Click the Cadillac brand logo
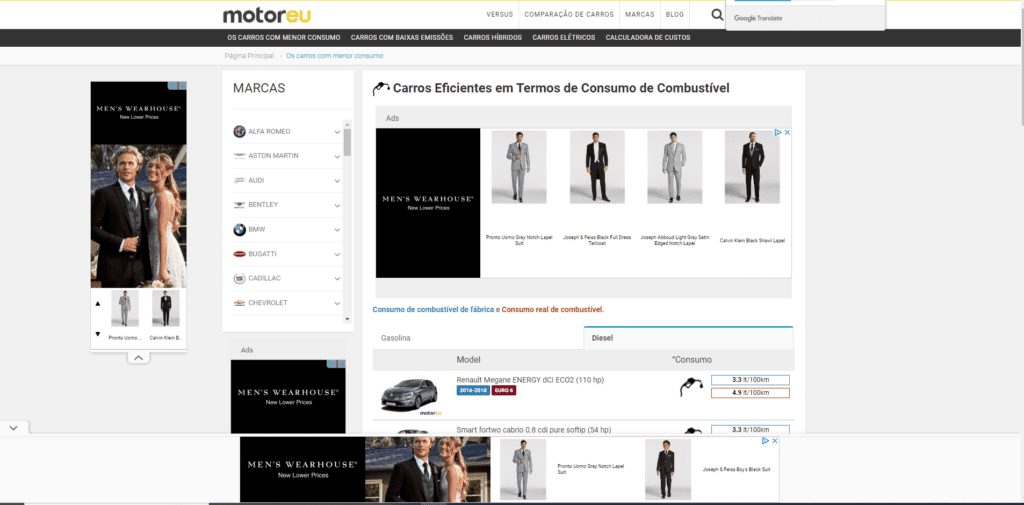Screen dimensions: 1024x505 tap(240, 278)
